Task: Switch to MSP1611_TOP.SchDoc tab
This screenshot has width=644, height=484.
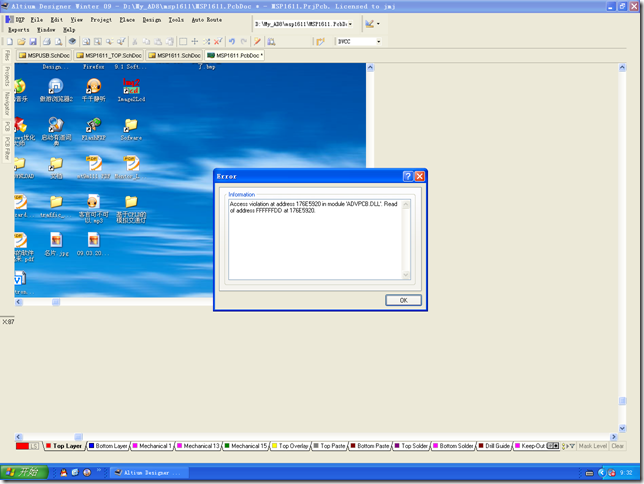Action: 109,55
